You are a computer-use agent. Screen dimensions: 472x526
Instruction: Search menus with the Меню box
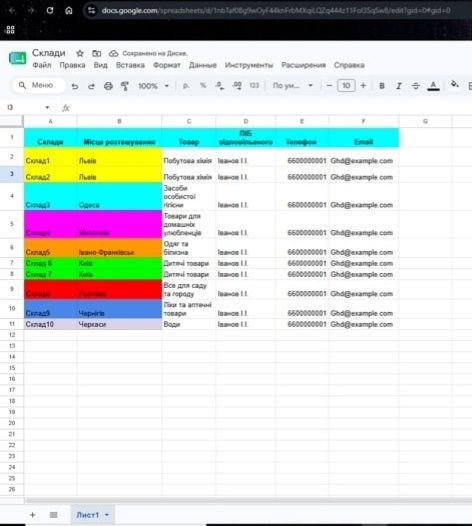(39, 86)
